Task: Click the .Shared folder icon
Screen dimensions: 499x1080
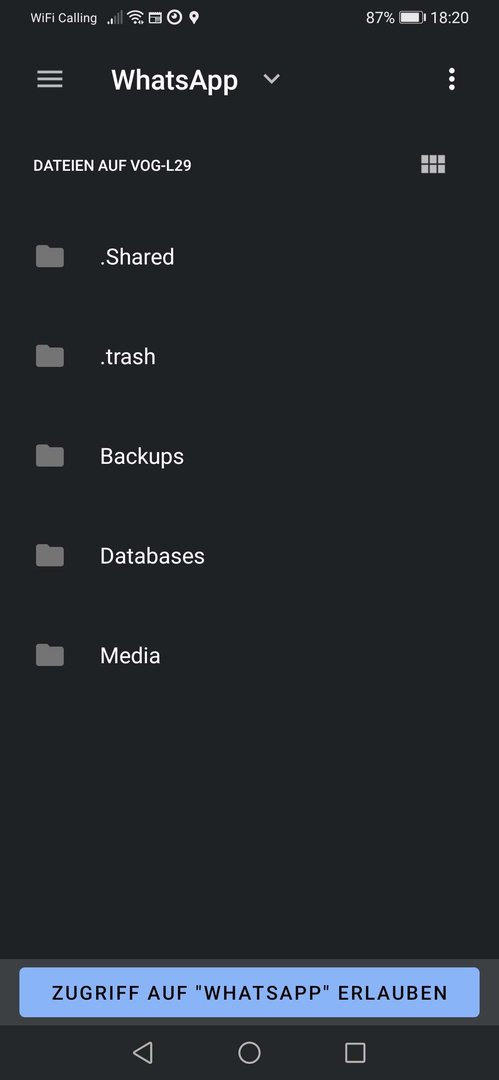Action: point(50,256)
